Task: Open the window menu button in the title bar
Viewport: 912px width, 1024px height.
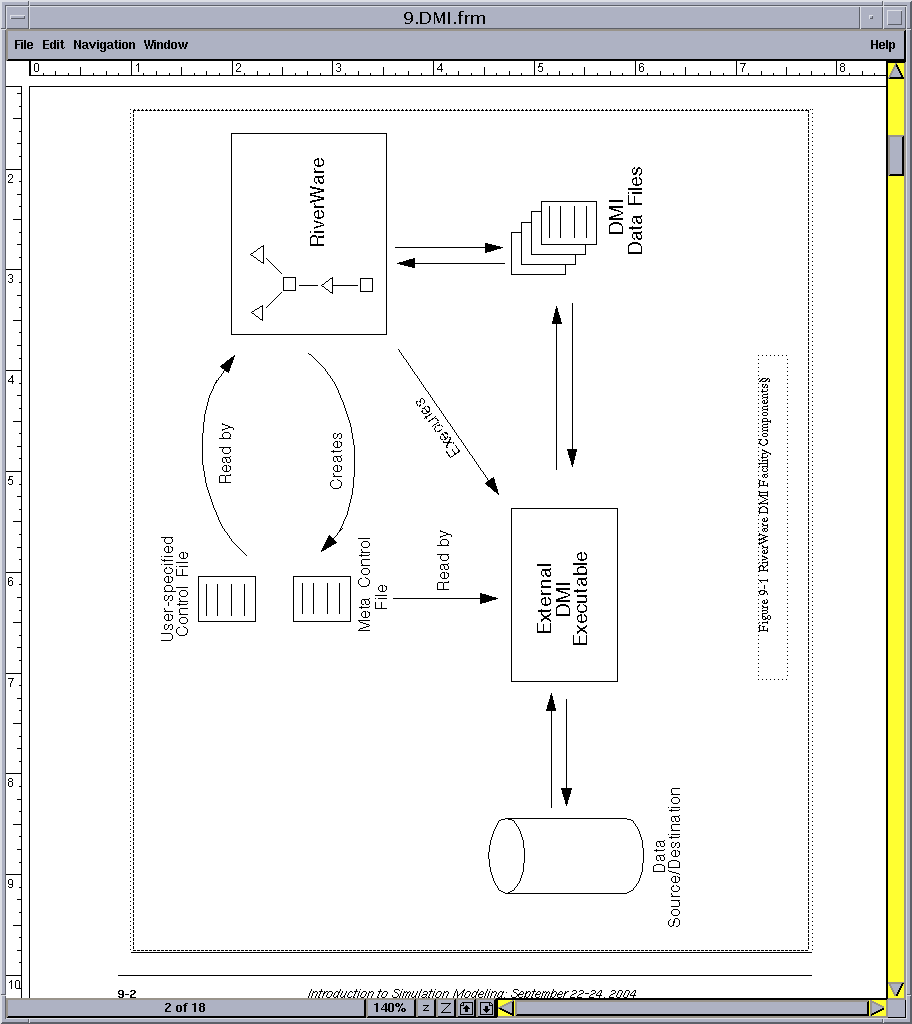Action: click(x=18, y=17)
